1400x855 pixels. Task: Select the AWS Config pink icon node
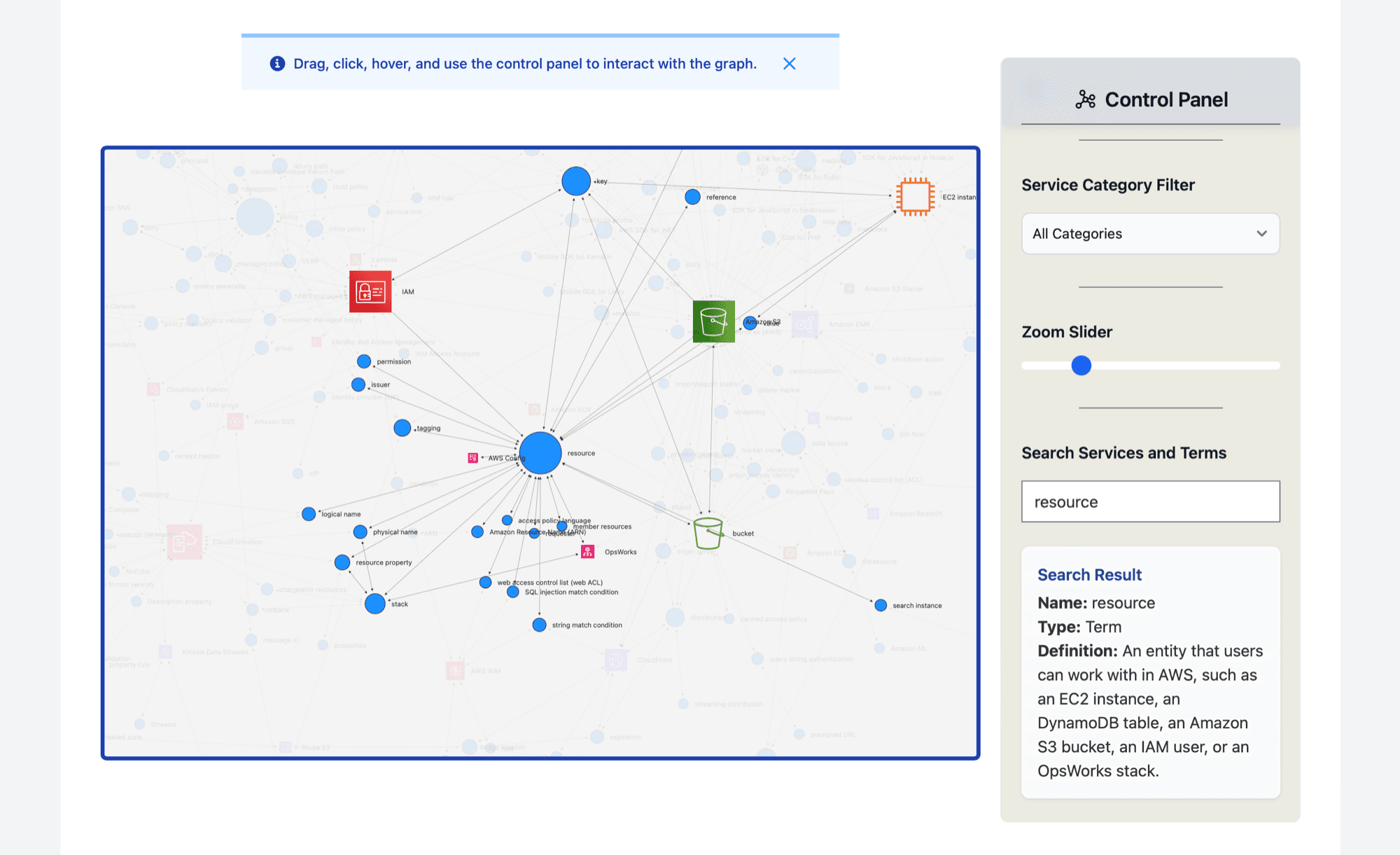[x=473, y=458]
